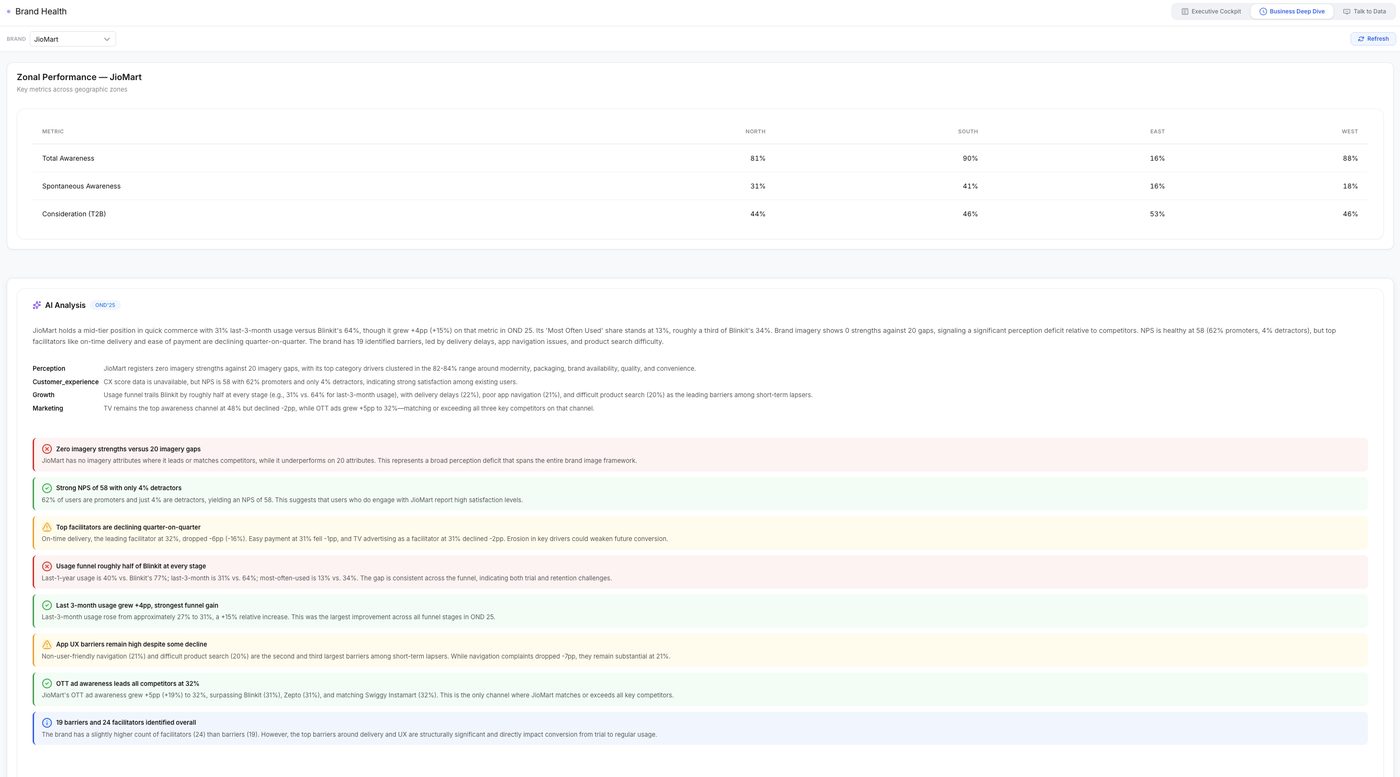Click the OND'25 period badge
Viewport: 1400px width, 777px height.
pos(105,305)
